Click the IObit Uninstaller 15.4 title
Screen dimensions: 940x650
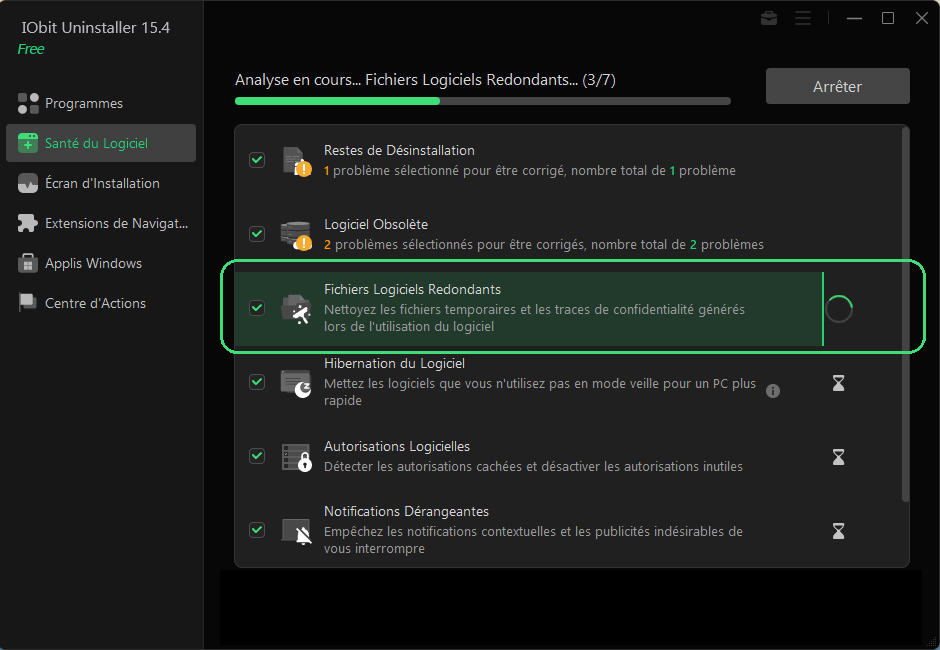(x=95, y=28)
